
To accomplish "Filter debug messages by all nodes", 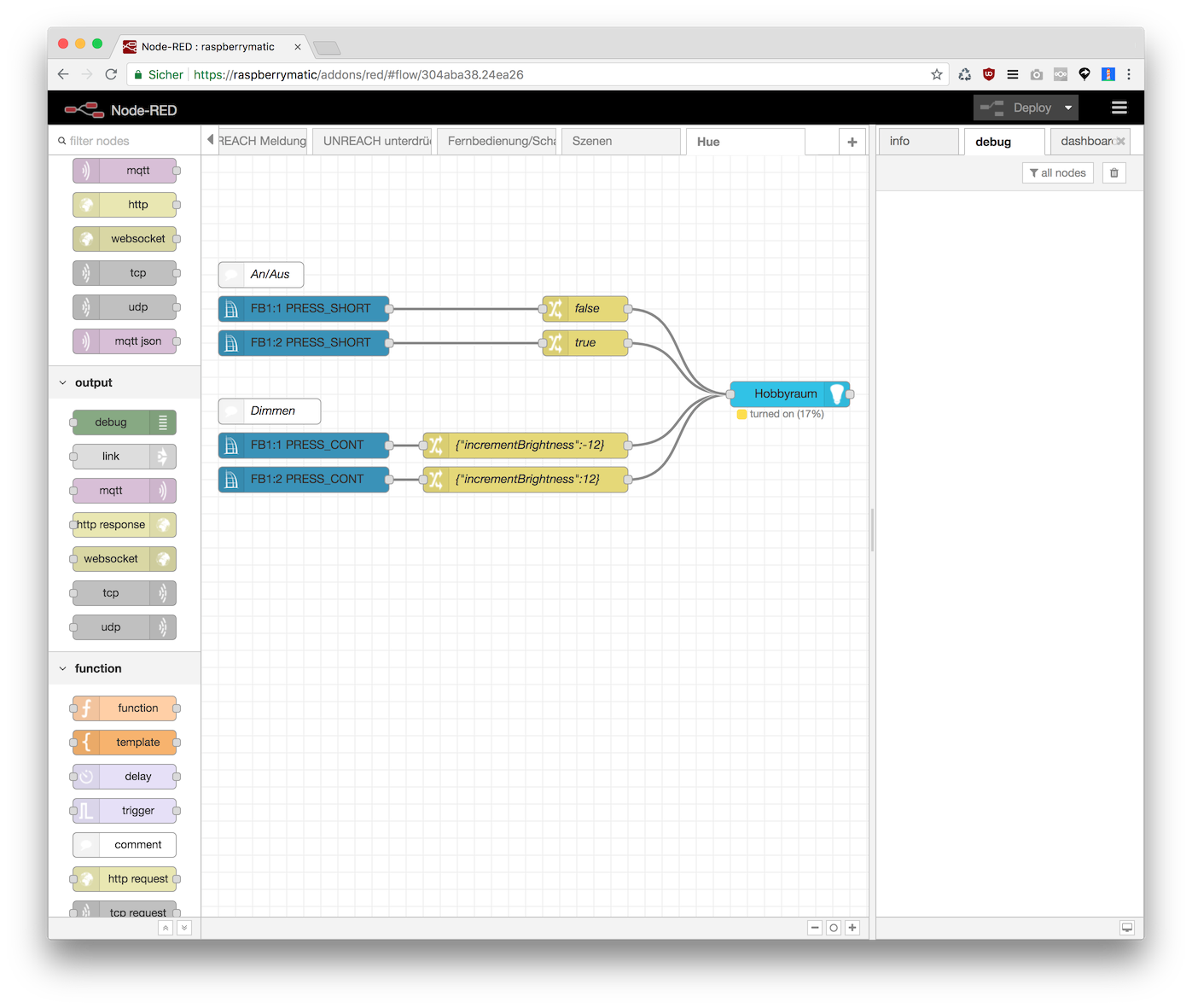I will [x=1057, y=173].
